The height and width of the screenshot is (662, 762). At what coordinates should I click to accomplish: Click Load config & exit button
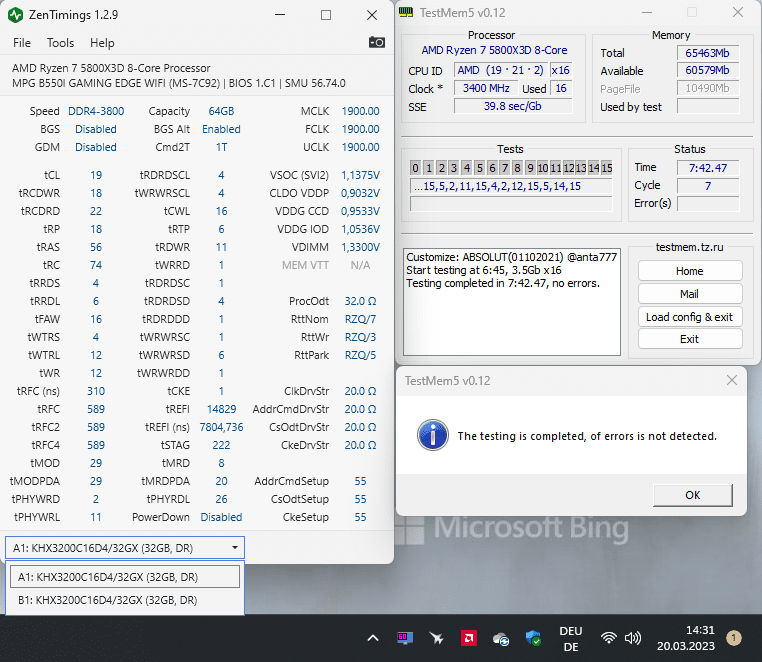pyautogui.click(x=690, y=317)
